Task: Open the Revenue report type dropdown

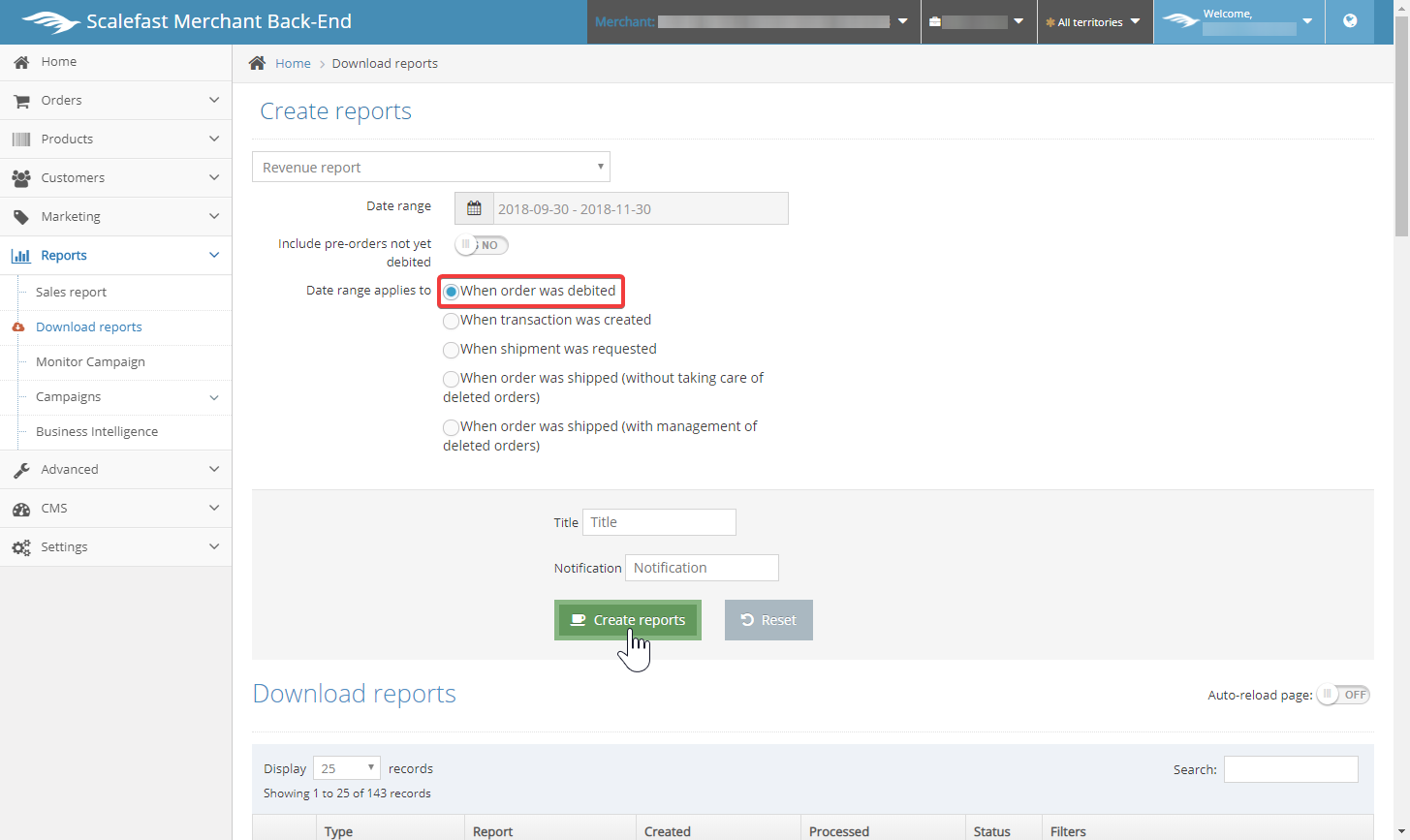Action: pos(431,168)
